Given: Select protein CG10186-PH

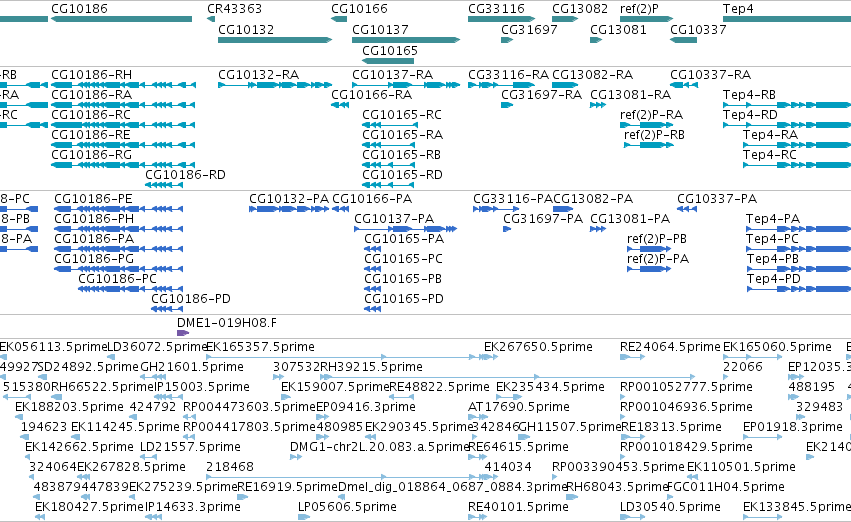Looking at the screenshot, I should 118,229.
